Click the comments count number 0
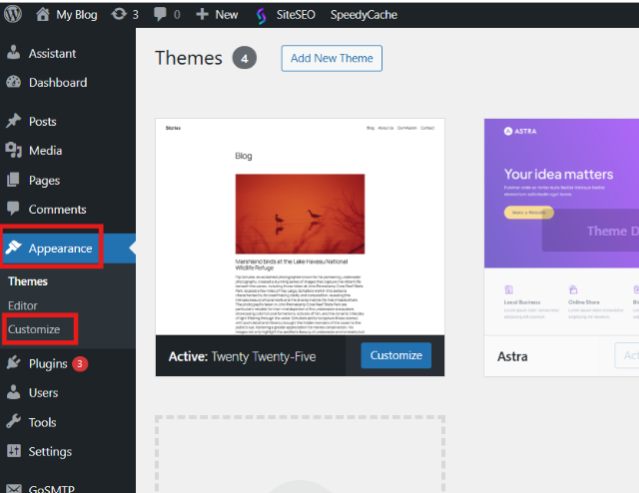 click(177, 15)
